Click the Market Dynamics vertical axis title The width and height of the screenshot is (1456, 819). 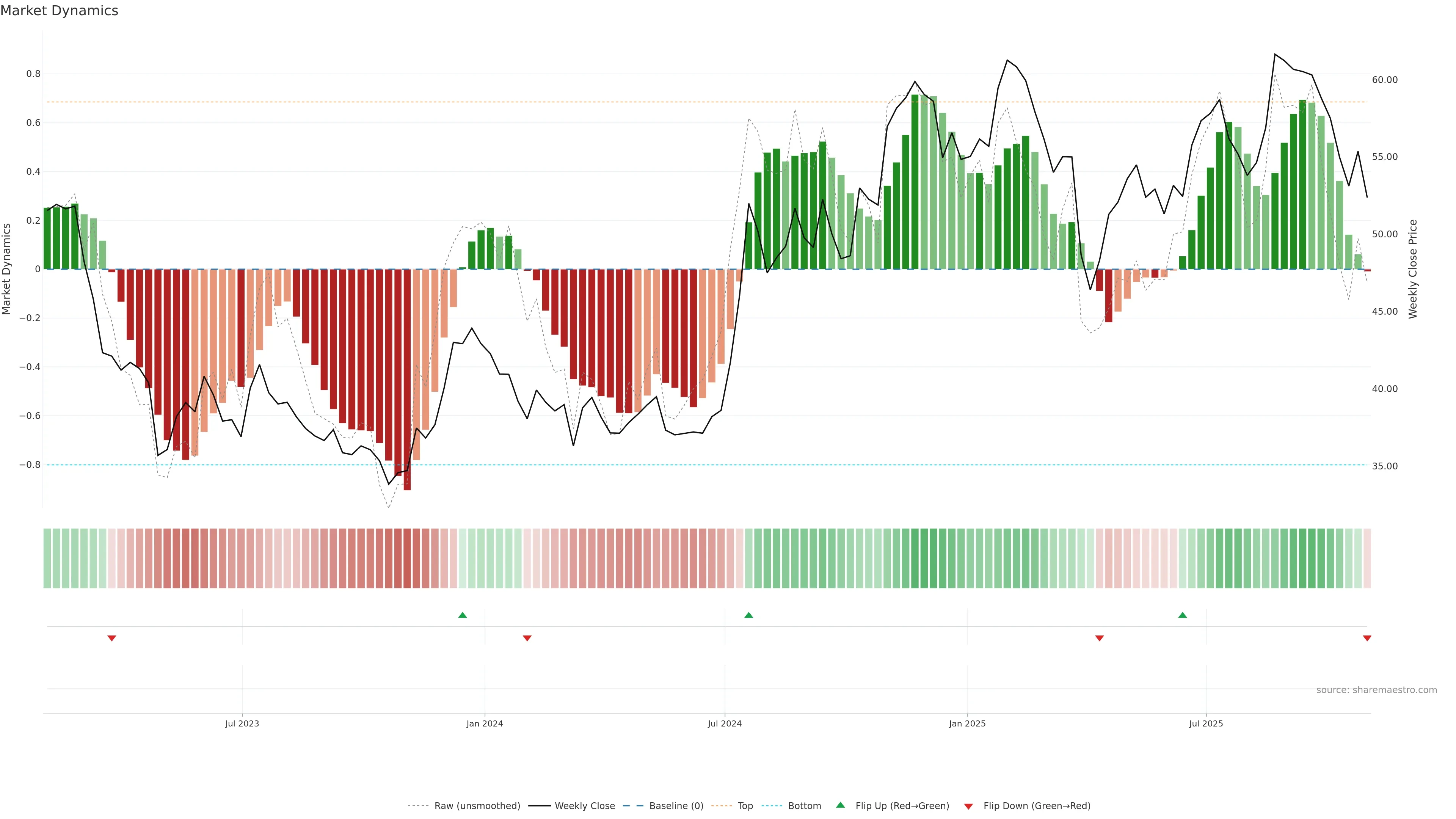click(7, 269)
